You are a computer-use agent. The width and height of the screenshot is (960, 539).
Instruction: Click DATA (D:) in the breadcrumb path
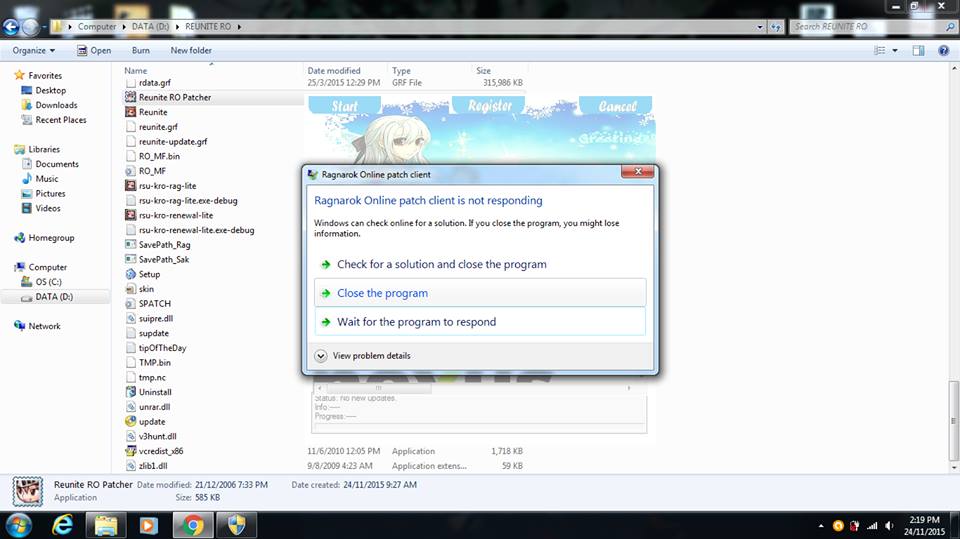(x=150, y=27)
